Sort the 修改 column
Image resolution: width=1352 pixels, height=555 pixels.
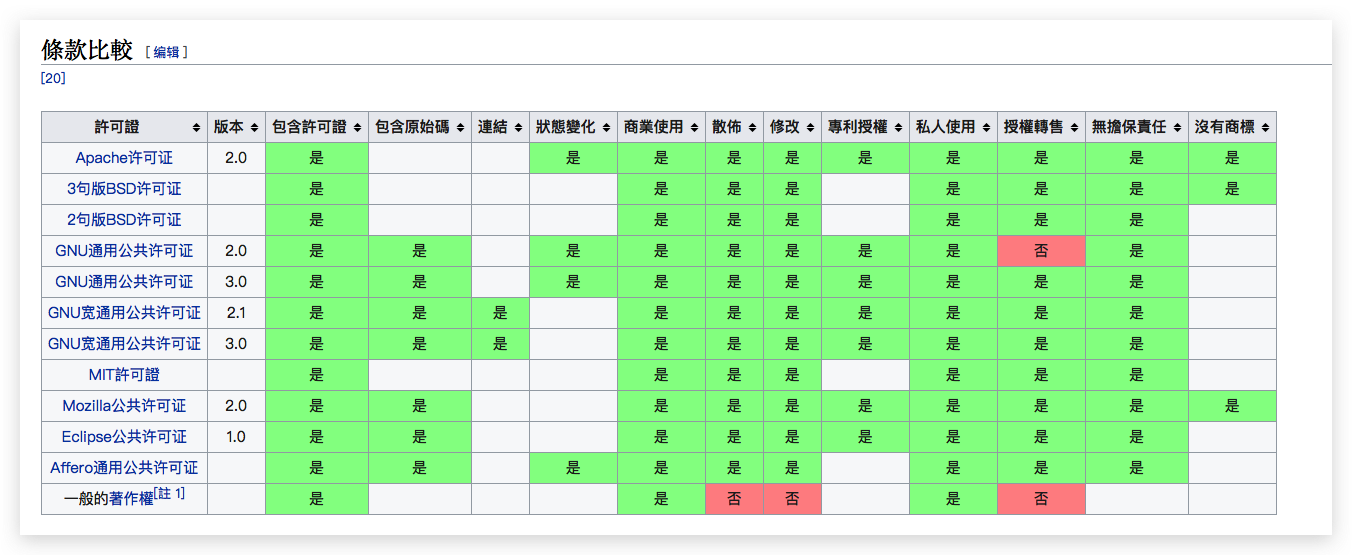809,128
